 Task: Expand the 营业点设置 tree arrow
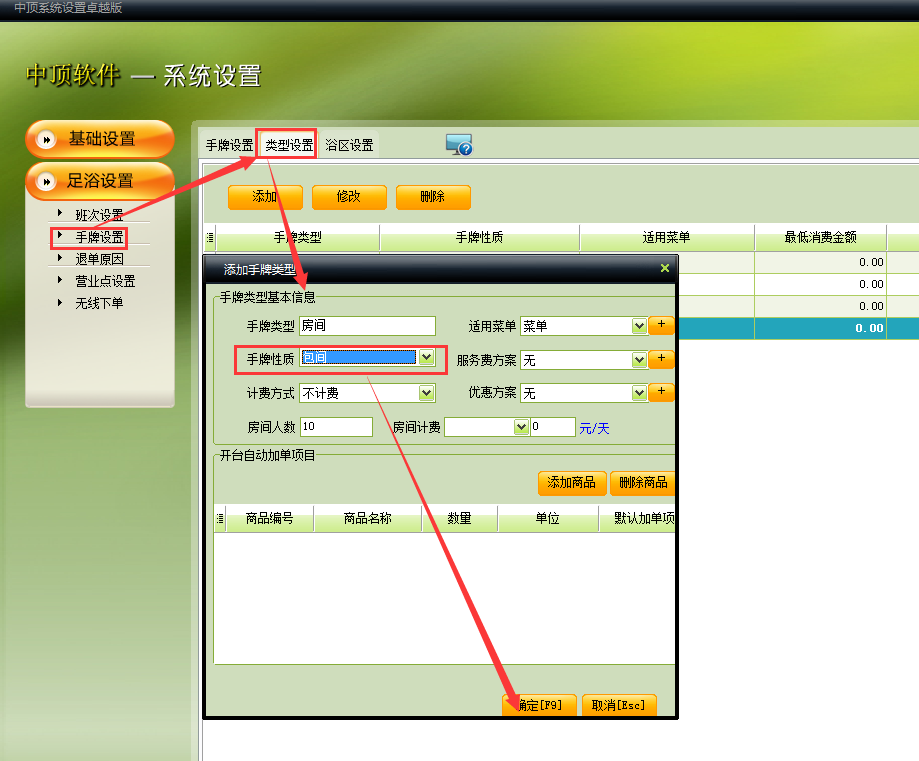(x=60, y=280)
